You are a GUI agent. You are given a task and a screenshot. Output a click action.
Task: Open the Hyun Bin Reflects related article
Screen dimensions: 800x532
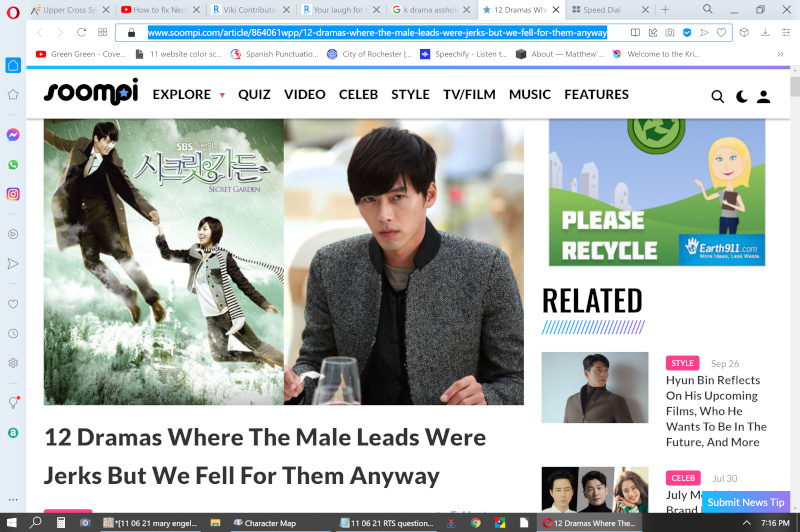716,411
